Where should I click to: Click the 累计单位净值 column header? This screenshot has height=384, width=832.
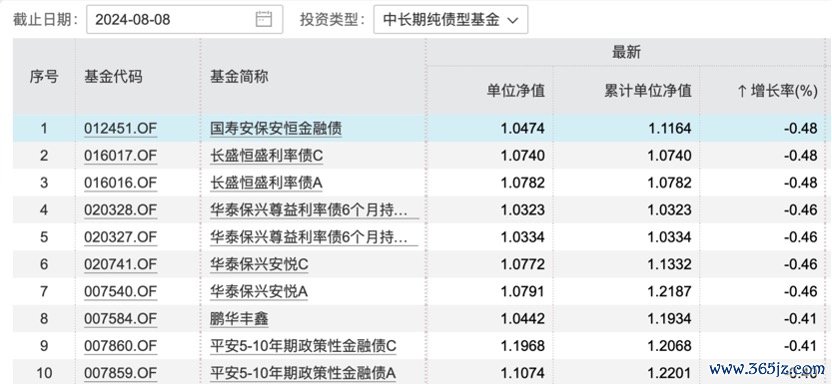pyautogui.click(x=648, y=91)
